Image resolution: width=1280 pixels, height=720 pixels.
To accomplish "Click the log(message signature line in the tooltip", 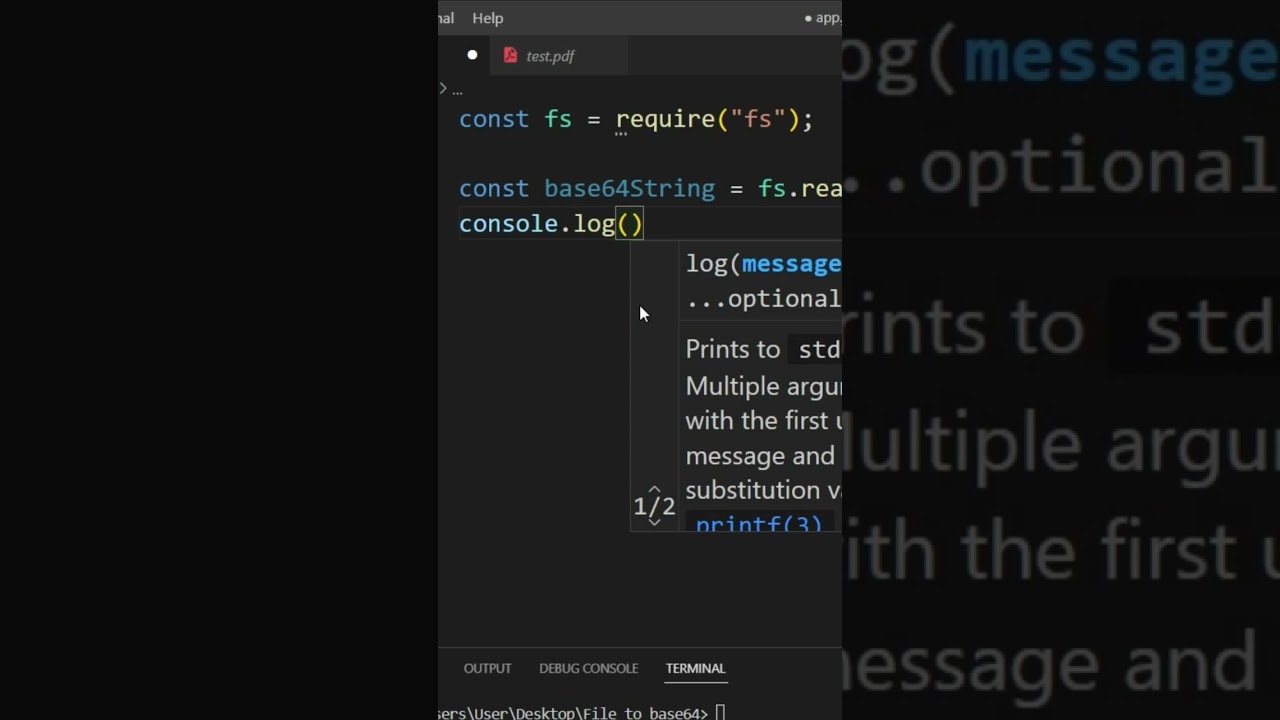I will [x=763, y=264].
